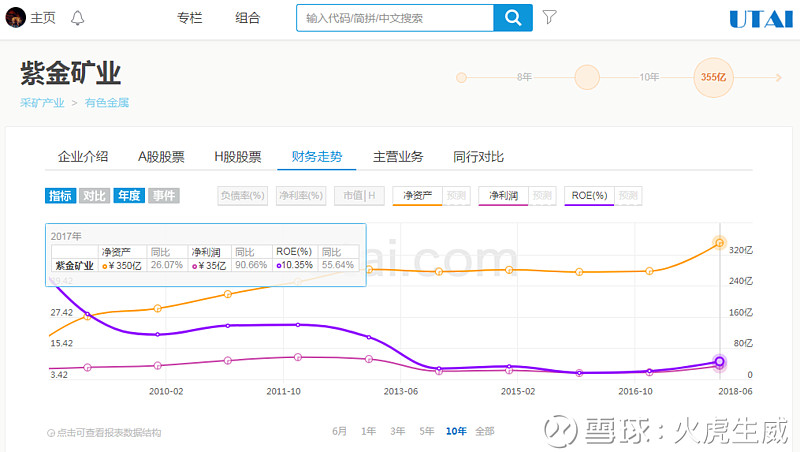Screen dimensions: 800x452
Task: Toggle the ROE(%) series
Action: coord(589,195)
